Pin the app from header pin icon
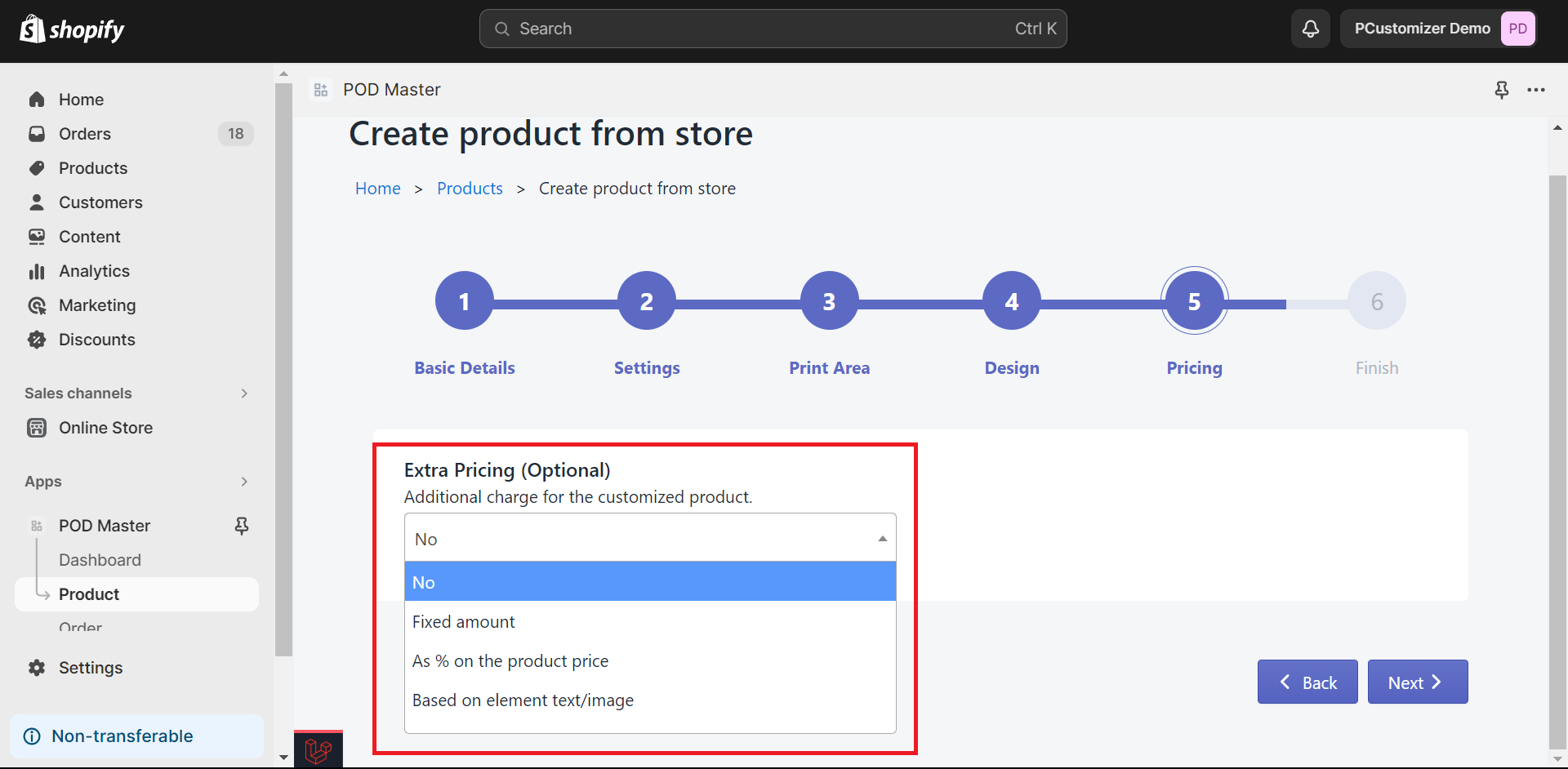1568x769 pixels. (x=1501, y=90)
